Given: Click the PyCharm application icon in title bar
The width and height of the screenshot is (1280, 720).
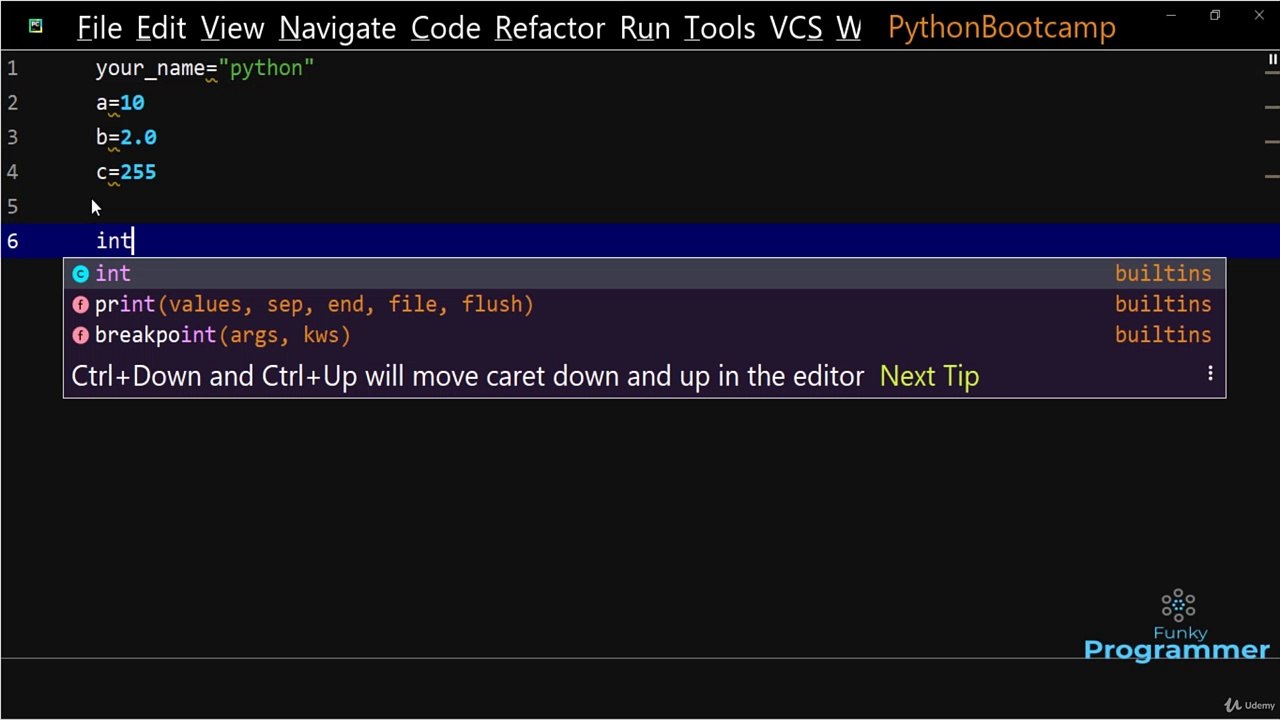Looking at the screenshot, I should click(36, 26).
